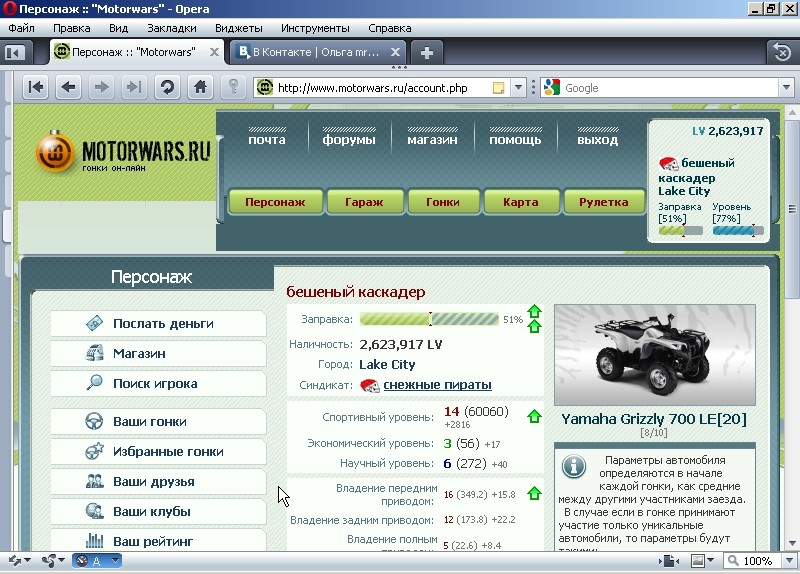The height and width of the screenshot is (574, 800).
Task: Toggle Opera Turbo in status bar
Action: pos(96,561)
